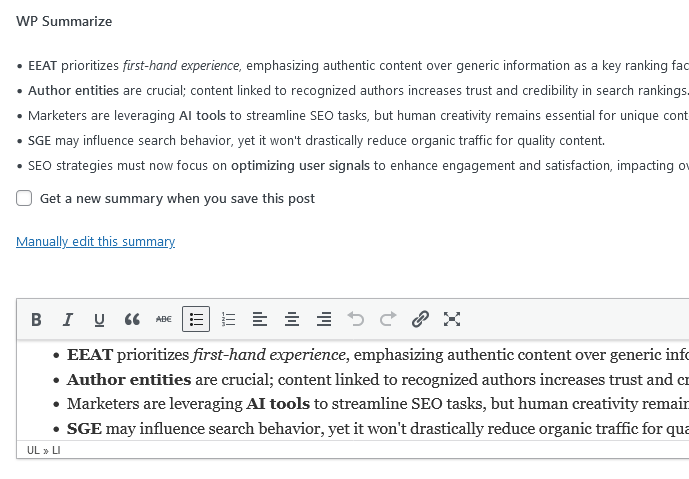The image size is (689, 479).
Task: Underline text using the U toolbar icon
Action: pyautogui.click(x=100, y=319)
